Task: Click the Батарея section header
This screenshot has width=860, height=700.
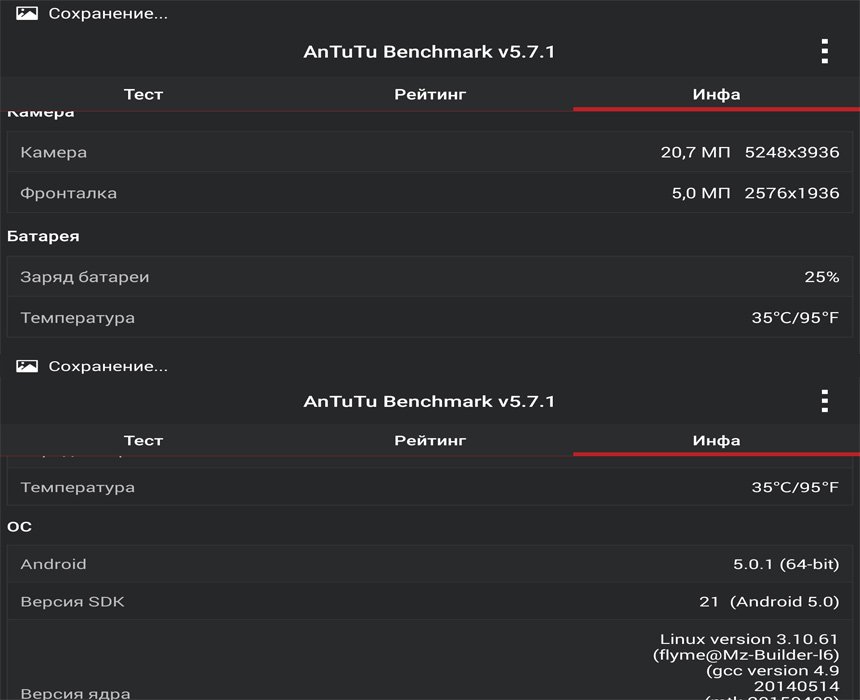Action: [x=43, y=237]
